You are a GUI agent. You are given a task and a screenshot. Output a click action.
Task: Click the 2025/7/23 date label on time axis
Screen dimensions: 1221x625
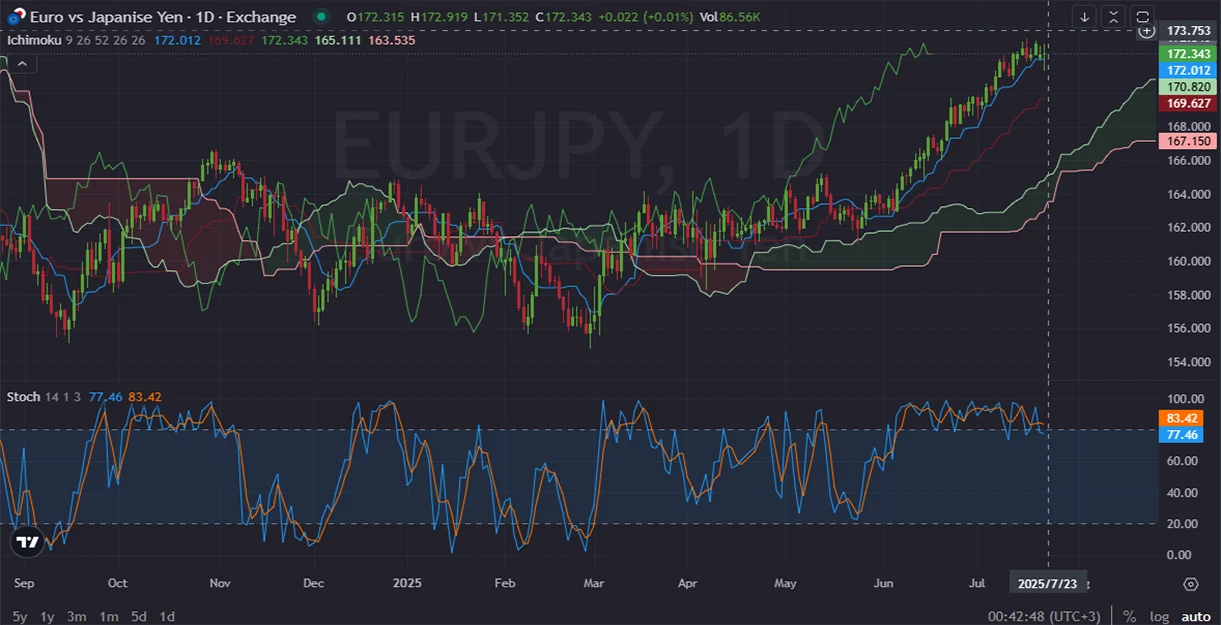[x=1047, y=582]
